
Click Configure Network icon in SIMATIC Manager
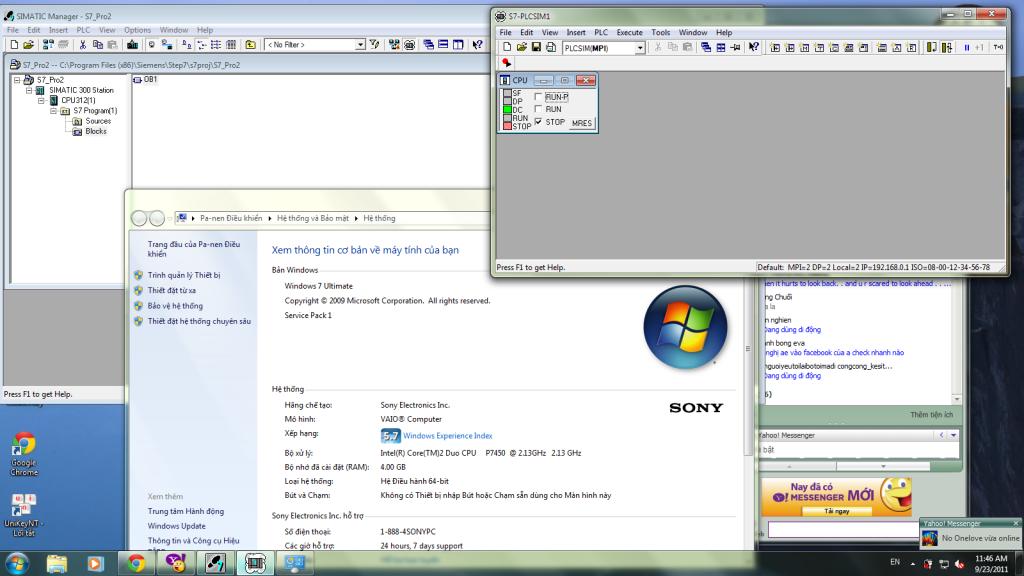click(x=394, y=44)
